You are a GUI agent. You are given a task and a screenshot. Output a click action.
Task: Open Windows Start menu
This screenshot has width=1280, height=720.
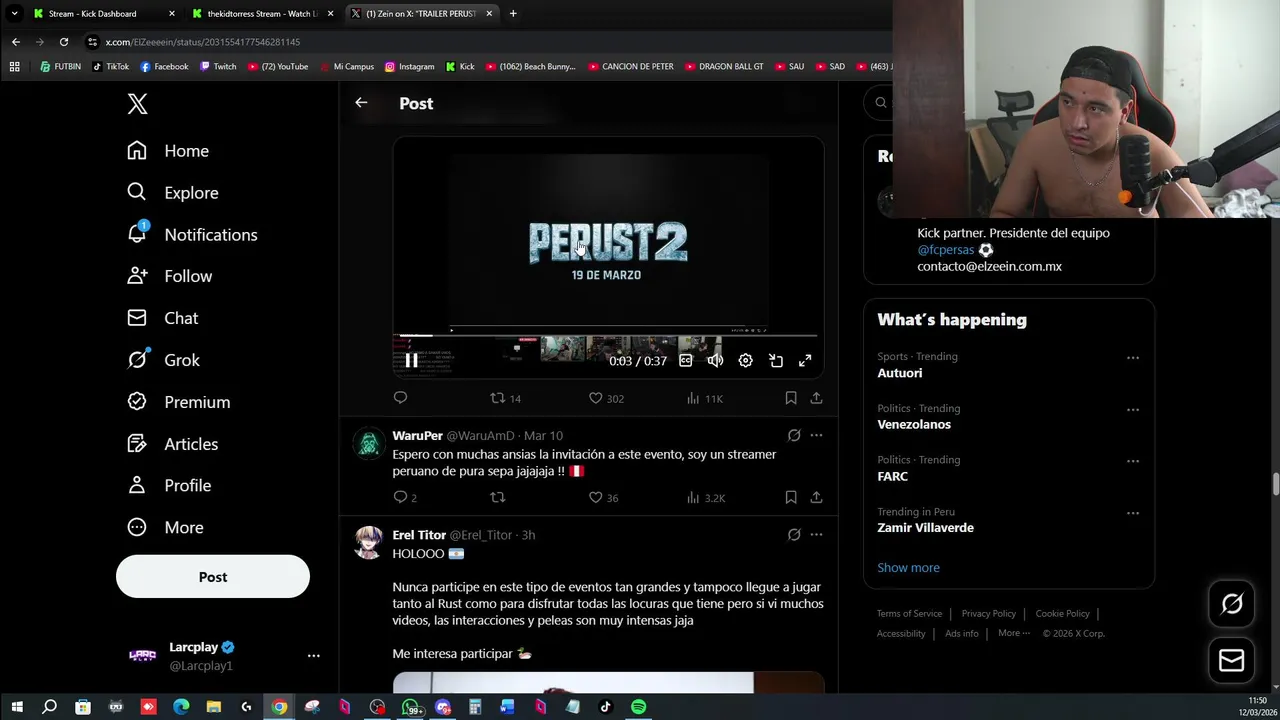tap(17, 707)
